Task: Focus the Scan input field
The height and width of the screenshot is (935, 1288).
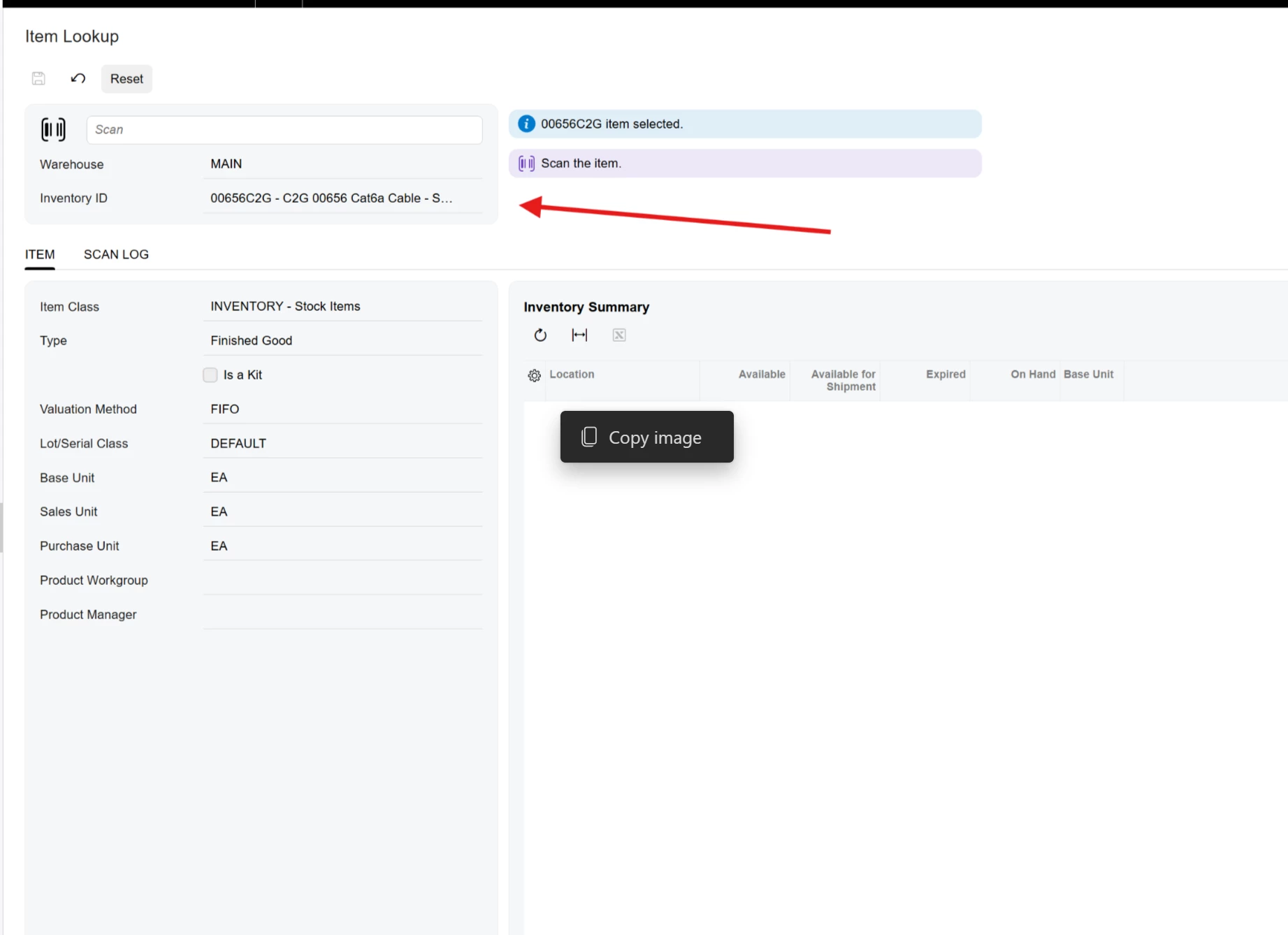Action: click(x=284, y=130)
